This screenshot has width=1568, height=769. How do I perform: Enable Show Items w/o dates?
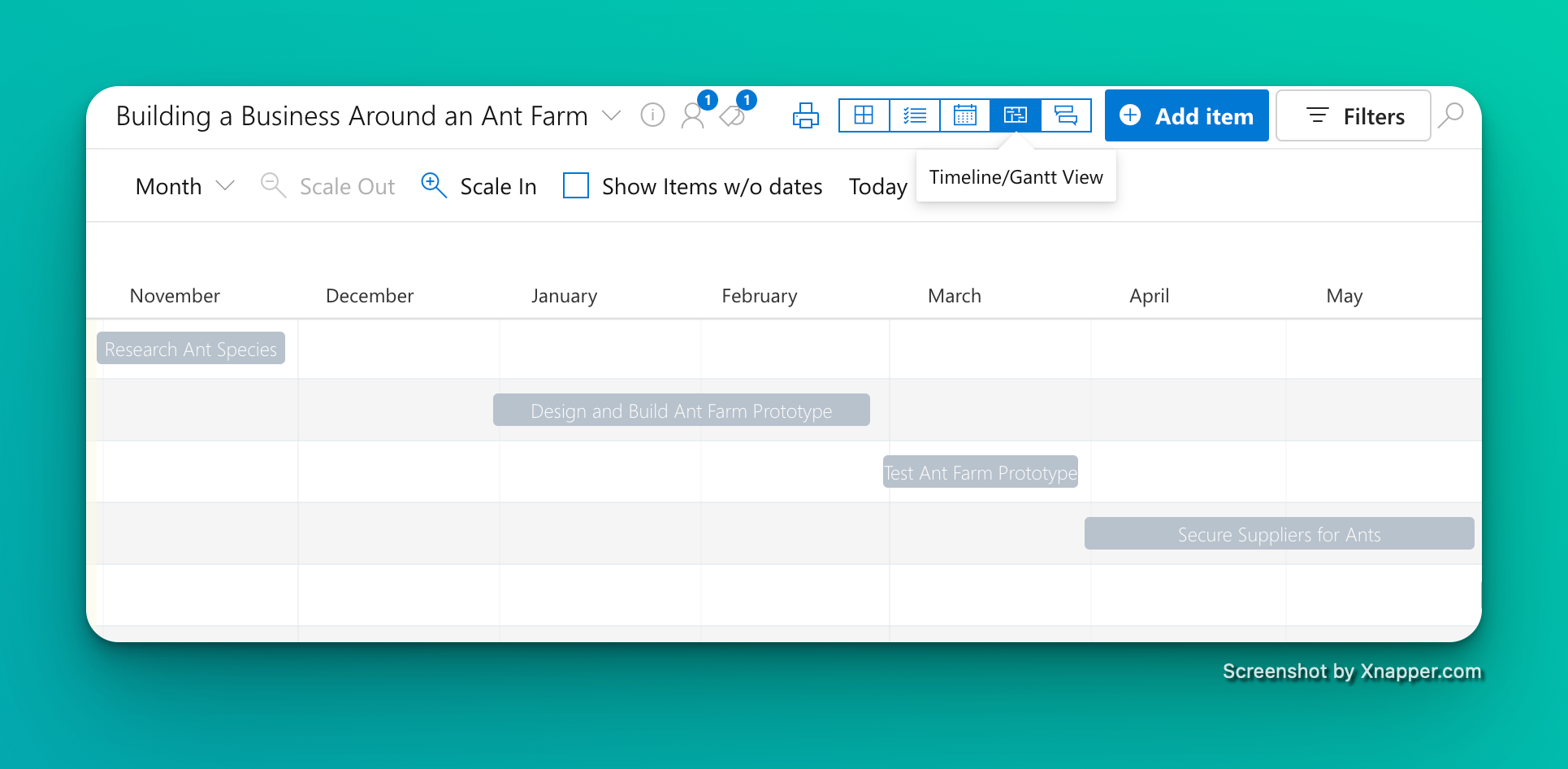click(575, 185)
